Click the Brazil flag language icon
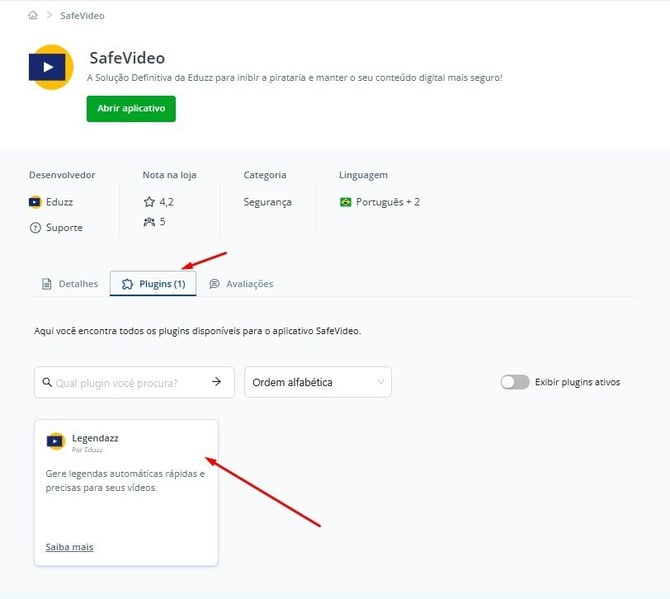 coord(346,202)
